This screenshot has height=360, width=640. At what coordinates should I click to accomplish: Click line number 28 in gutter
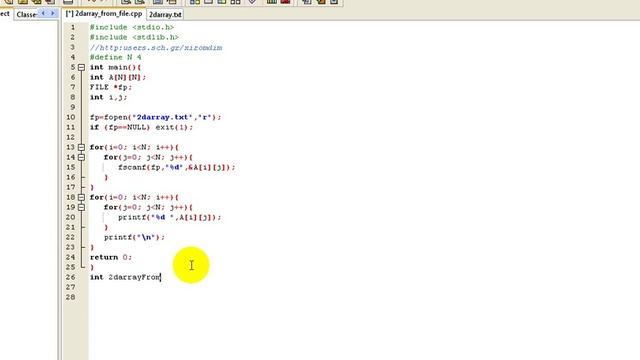(71, 298)
